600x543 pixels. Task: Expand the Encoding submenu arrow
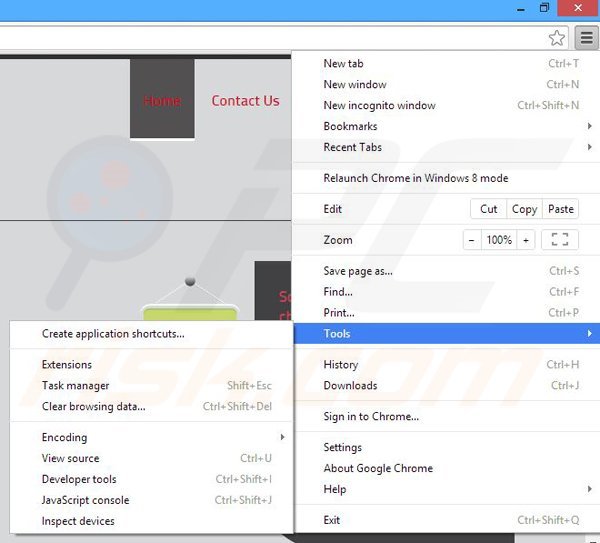pos(282,437)
